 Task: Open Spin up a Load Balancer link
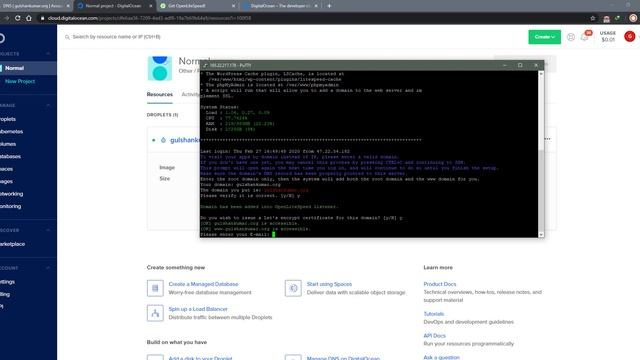[198, 309]
